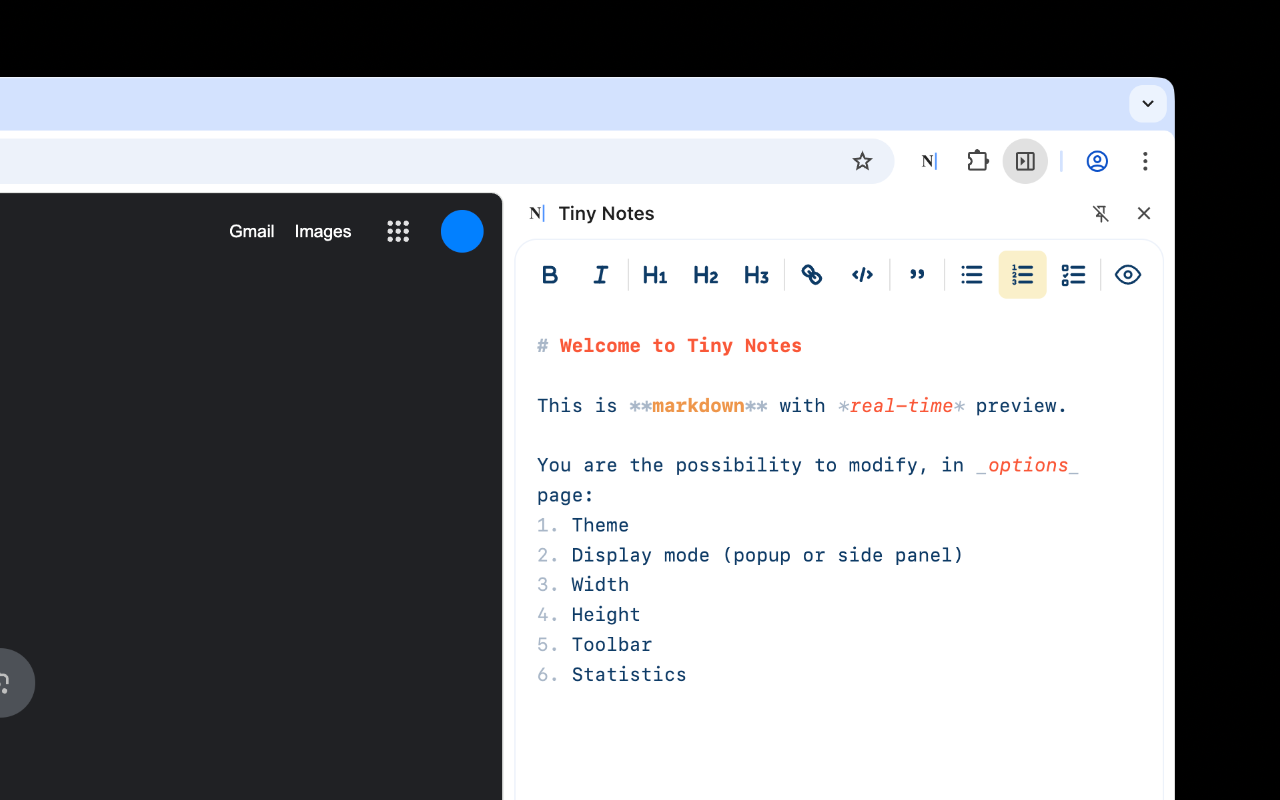Insert a code block
This screenshot has width=1280, height=800.
coord(862,275)
